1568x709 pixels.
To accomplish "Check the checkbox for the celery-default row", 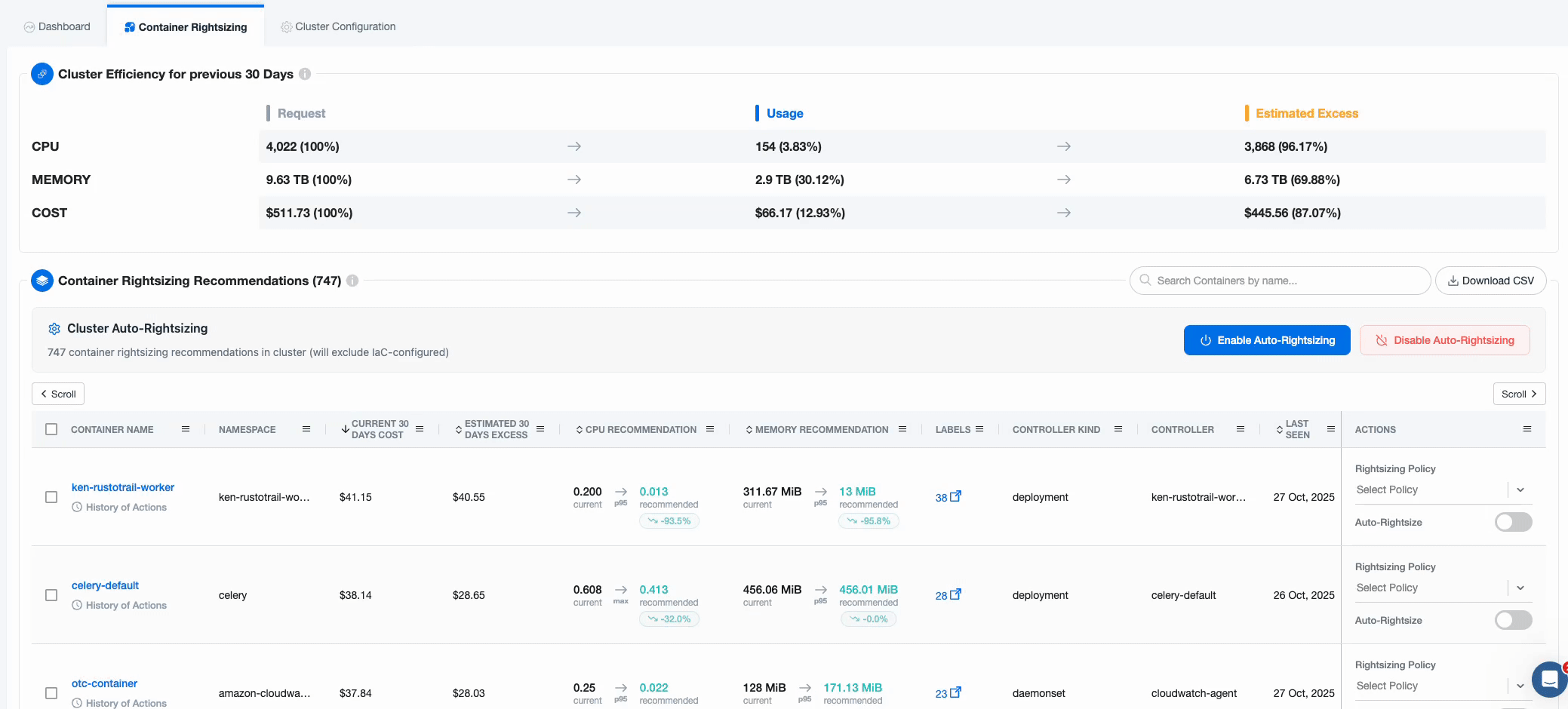I will pyautogui.click(x=51, y=595).
